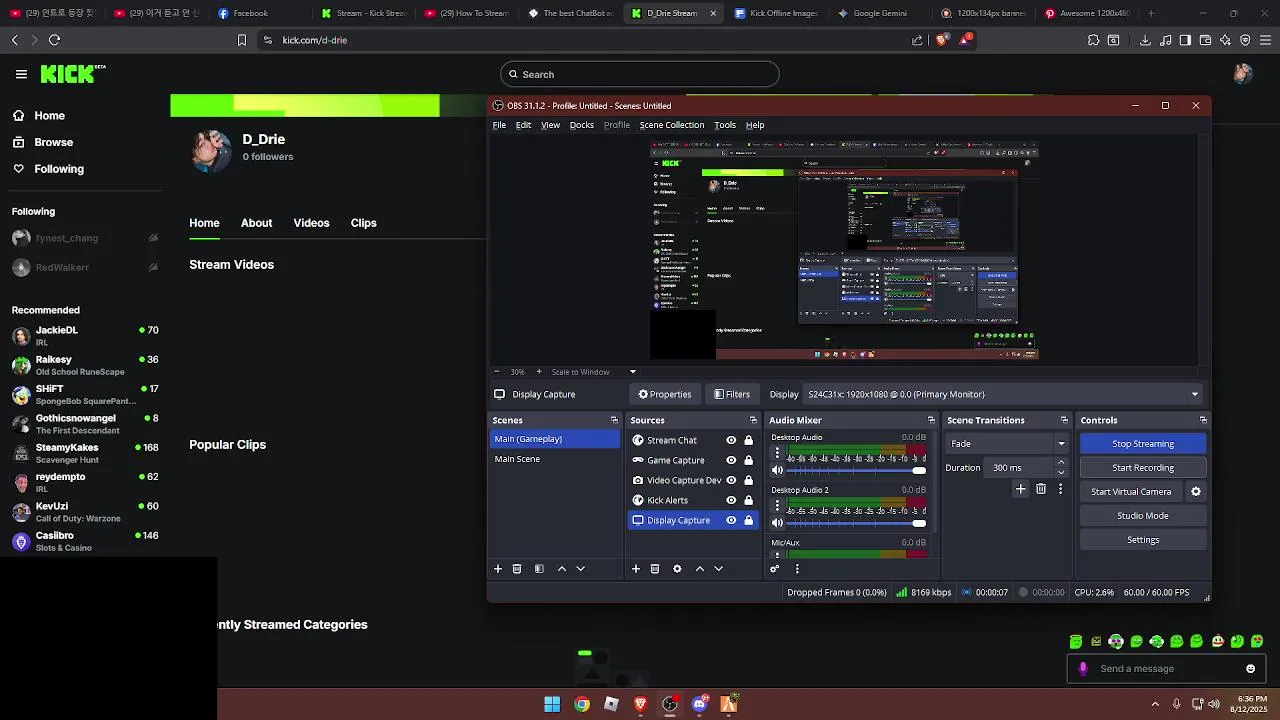Undock the Controls panel
Image resolution: width=1280 pixels, height=720 pixels.
(1203, 420)
